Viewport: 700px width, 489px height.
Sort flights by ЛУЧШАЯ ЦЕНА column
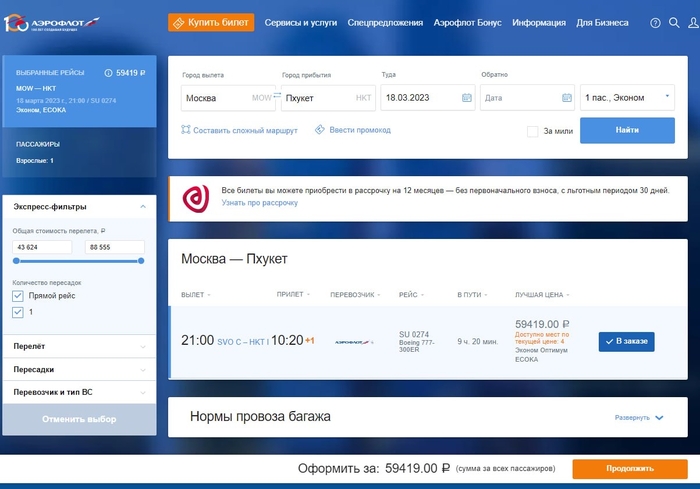542,295
